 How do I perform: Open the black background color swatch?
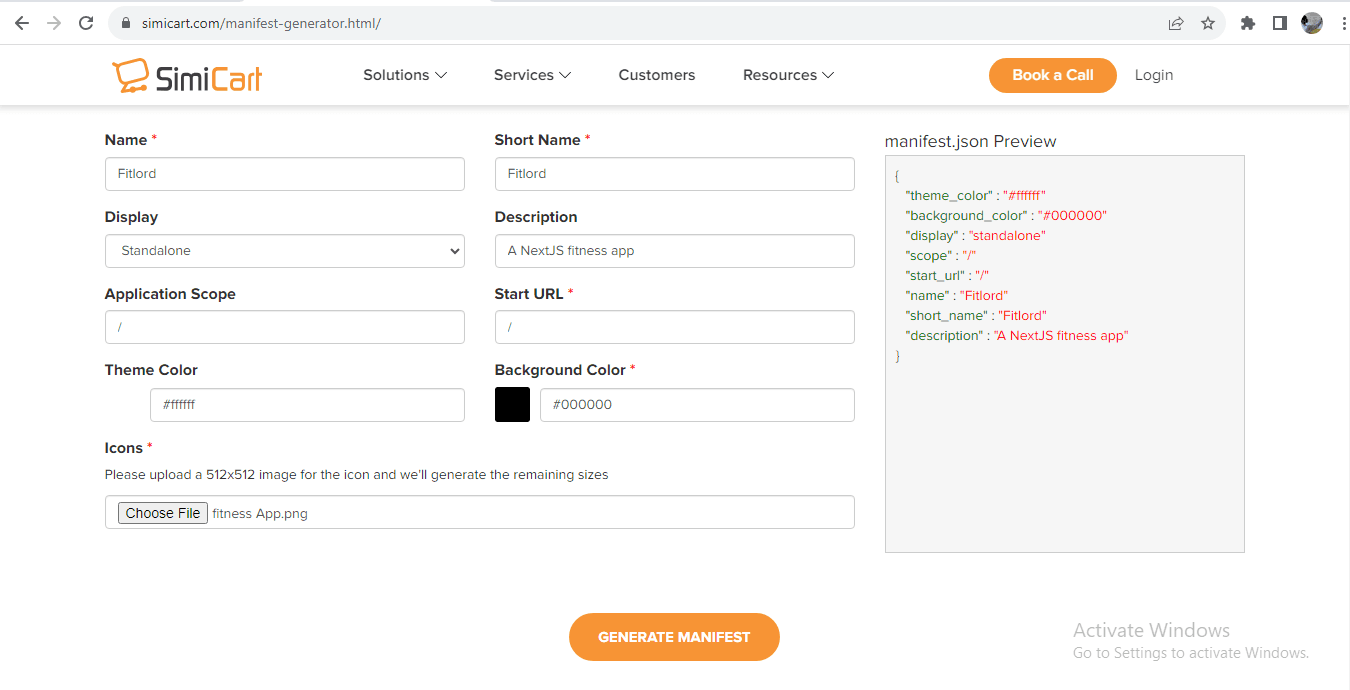[x=512, y=405]
